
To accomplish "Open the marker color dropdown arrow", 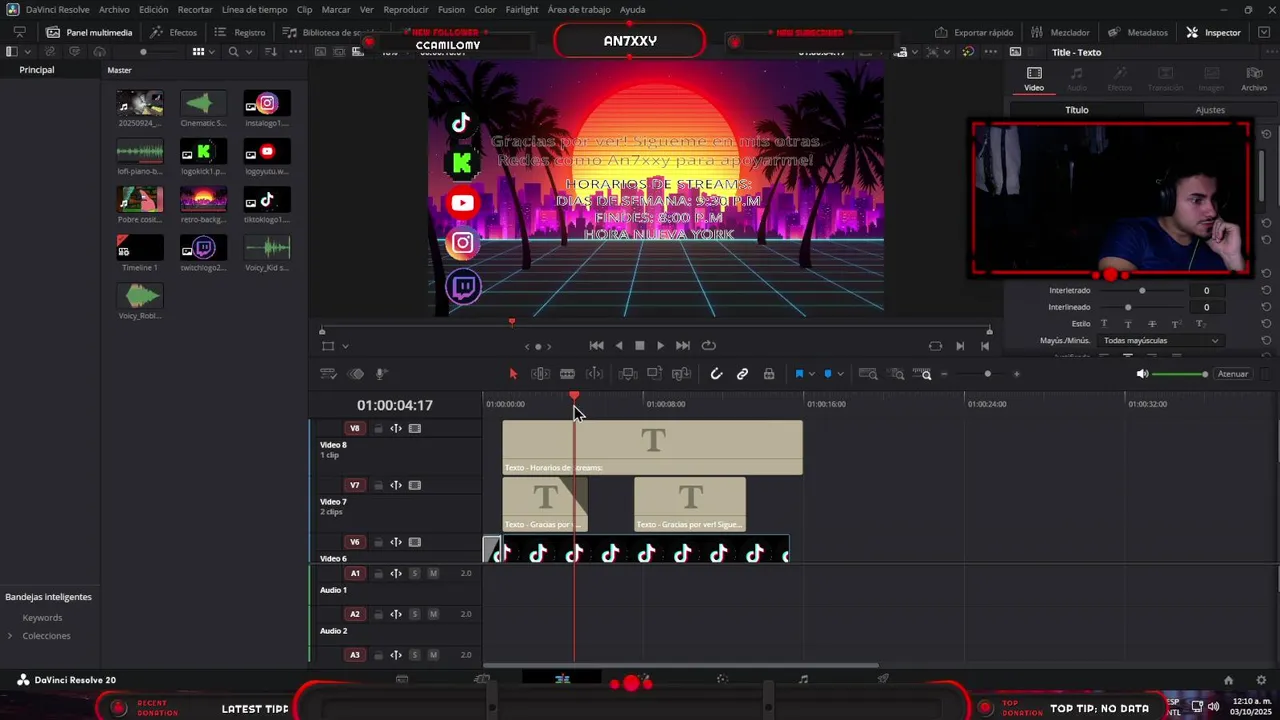I will point(840,374).
